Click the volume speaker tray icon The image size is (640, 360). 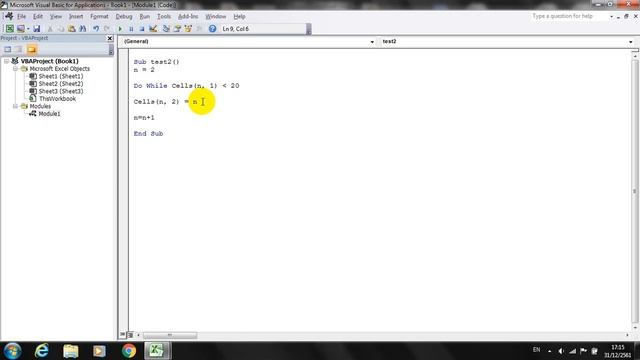click(x=561, y=351)
